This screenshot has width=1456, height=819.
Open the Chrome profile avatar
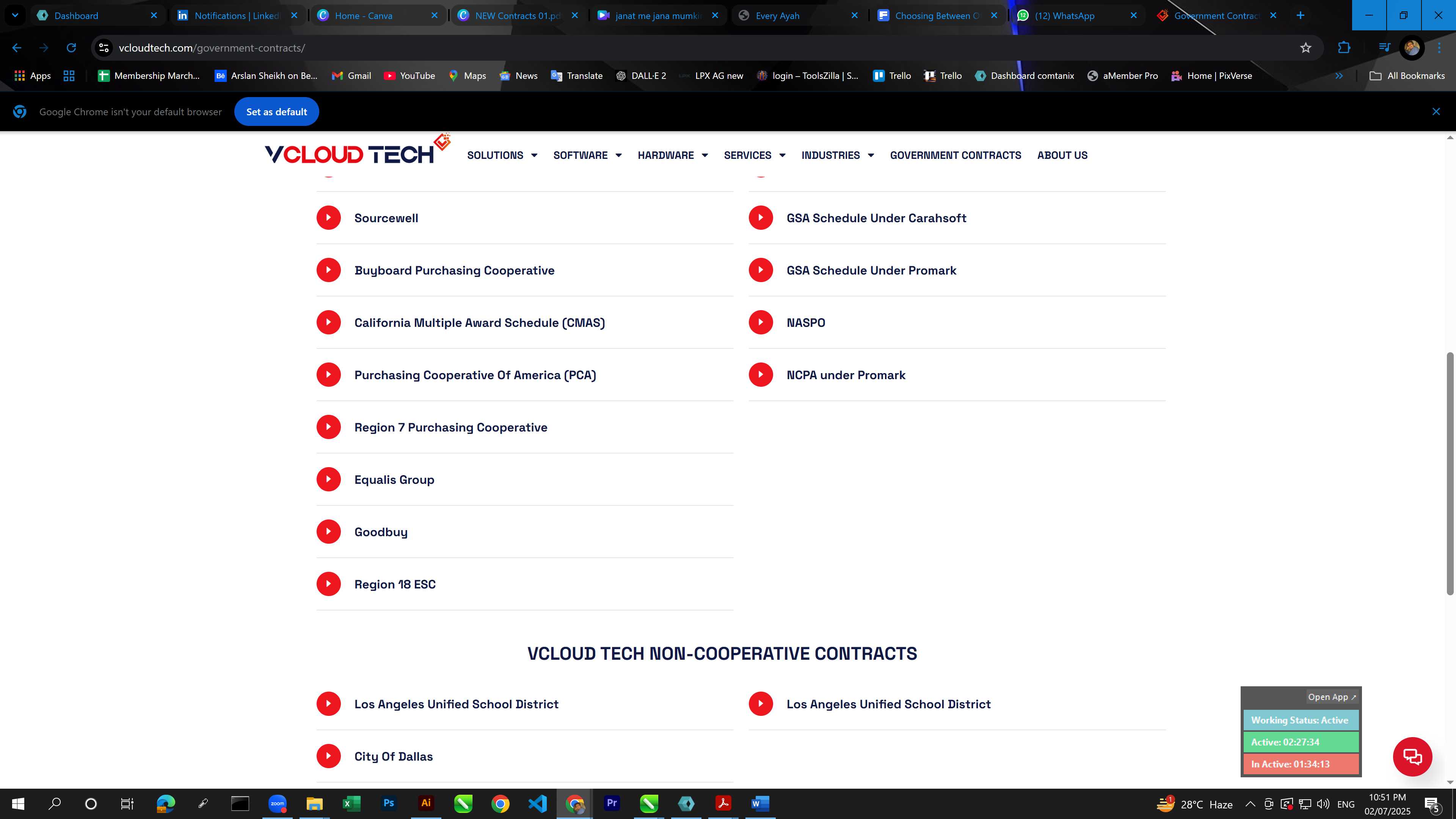pyautogui.click(x=1411, y=48)
